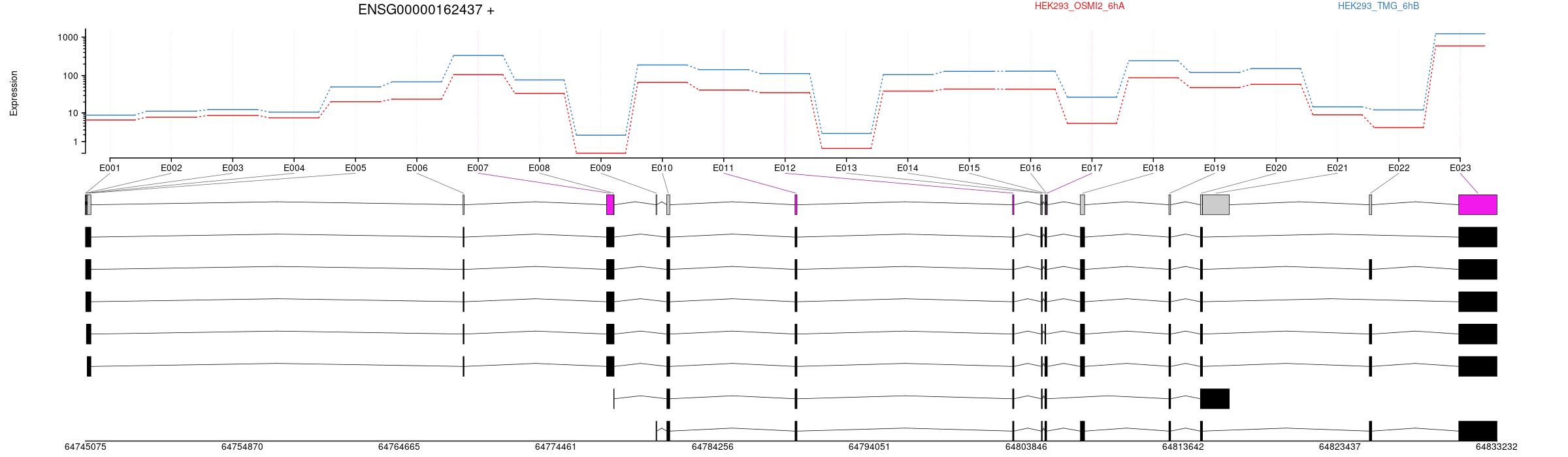Click genomic coordinate 64794051
The height and width of the screenshot is (457, 1568).
tap(869, 447)
